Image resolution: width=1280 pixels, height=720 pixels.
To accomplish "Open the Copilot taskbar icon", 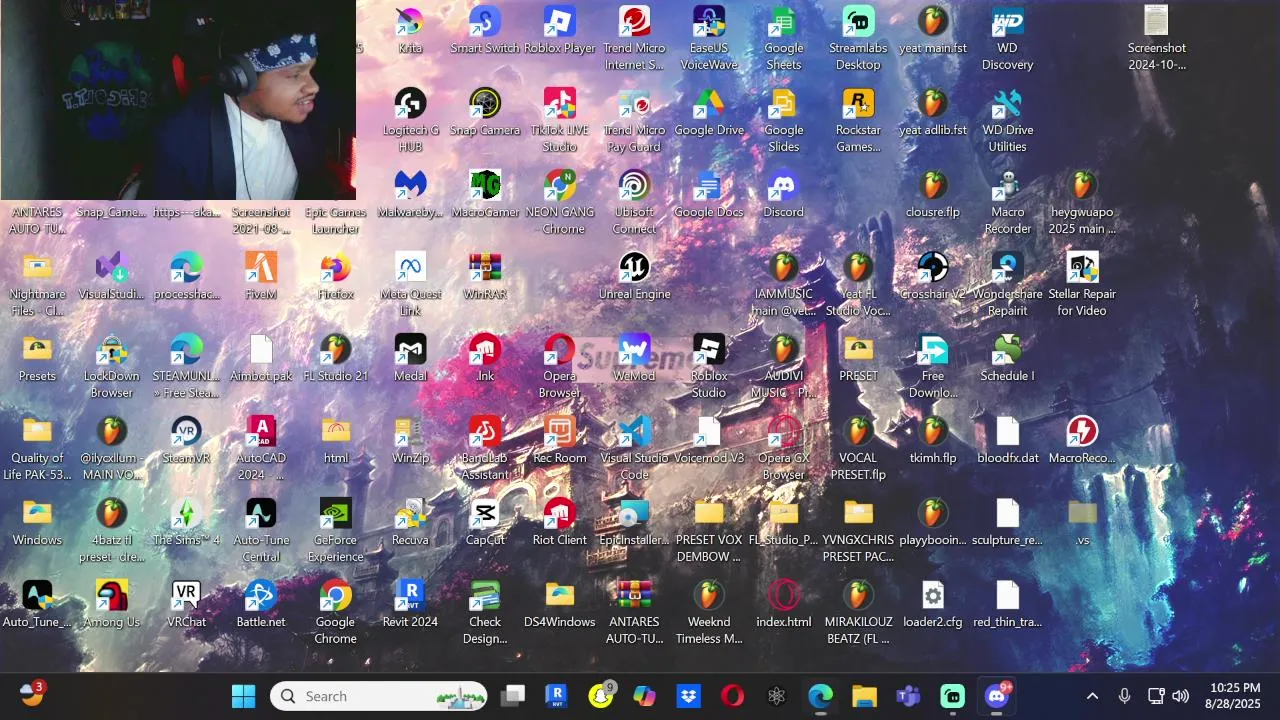I will [644, 696].
